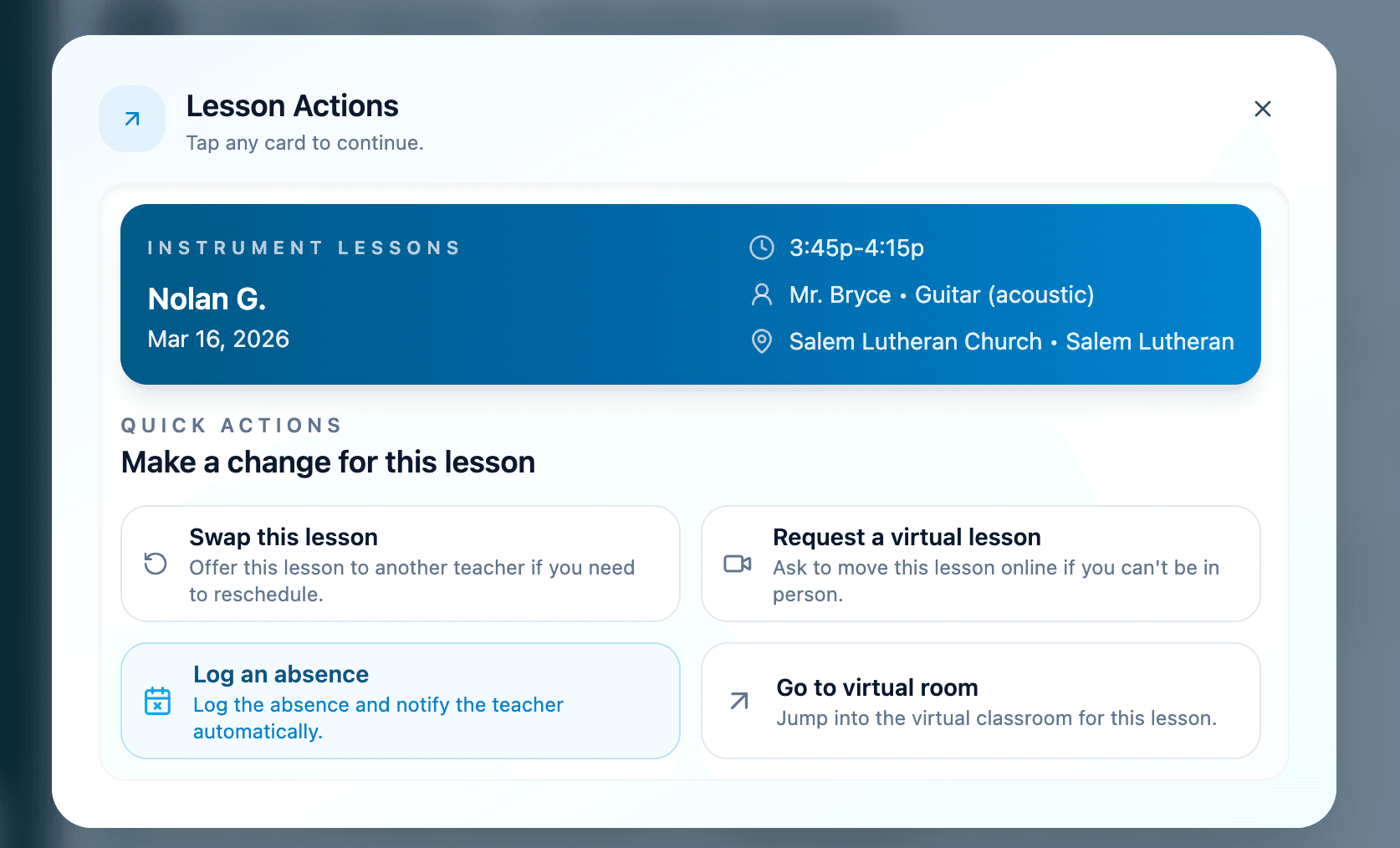Click the Lesson Actions header arrow icon
Image resolution: width=1400 pixels, height=848 pixels.
coord(131,119)
